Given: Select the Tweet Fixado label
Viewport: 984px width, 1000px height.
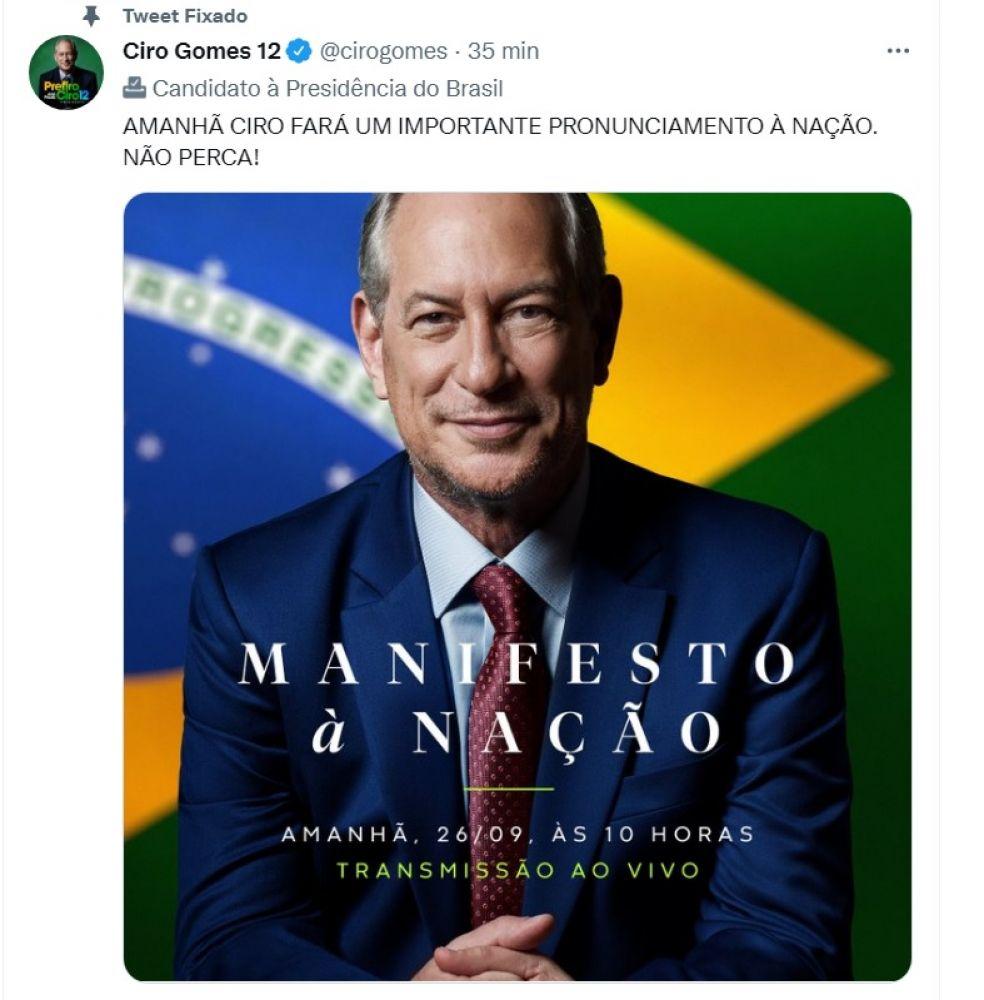Looking at the screenshot, I should tap(185, 16).
